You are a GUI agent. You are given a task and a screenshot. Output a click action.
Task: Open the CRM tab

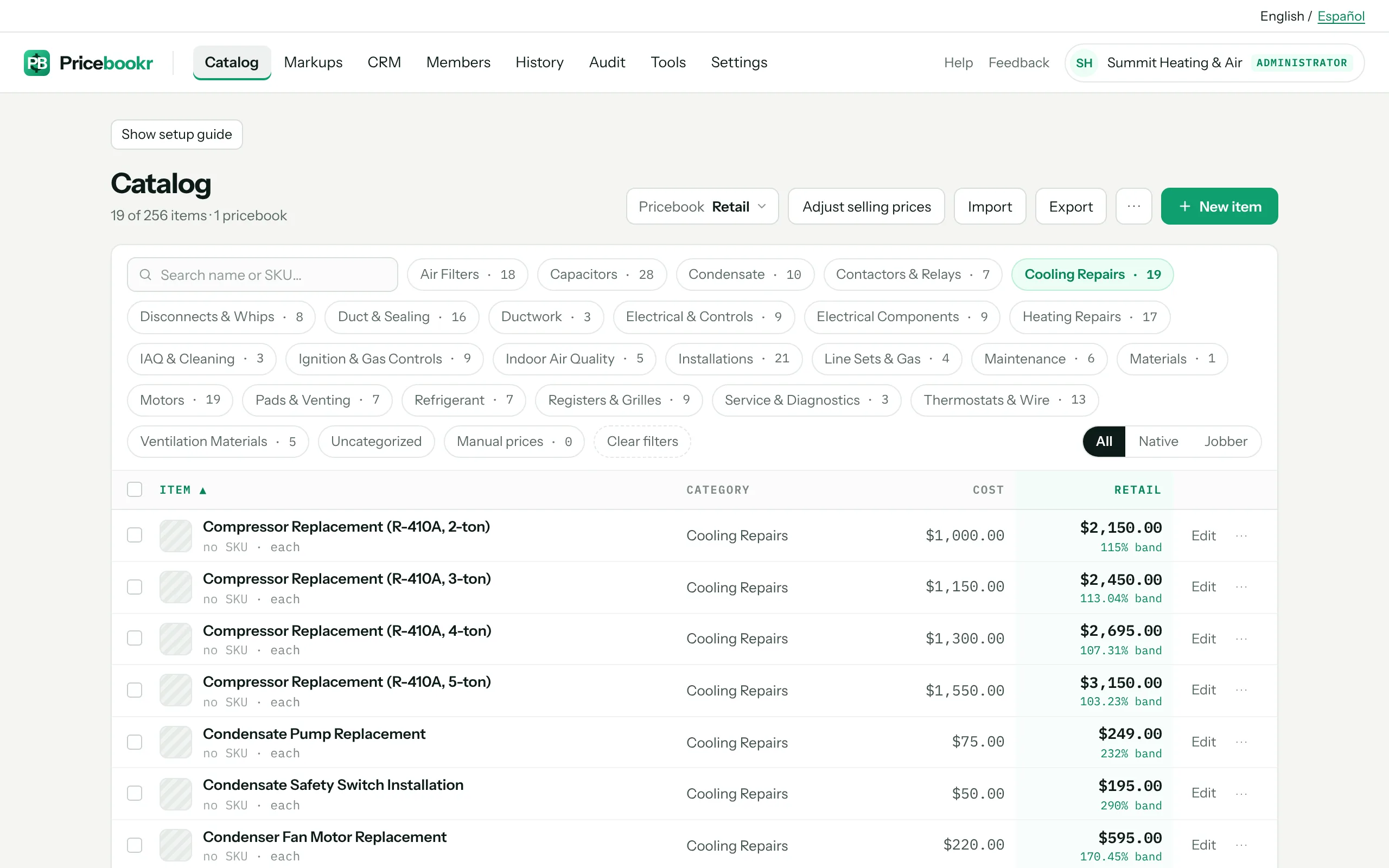[384, 62]
